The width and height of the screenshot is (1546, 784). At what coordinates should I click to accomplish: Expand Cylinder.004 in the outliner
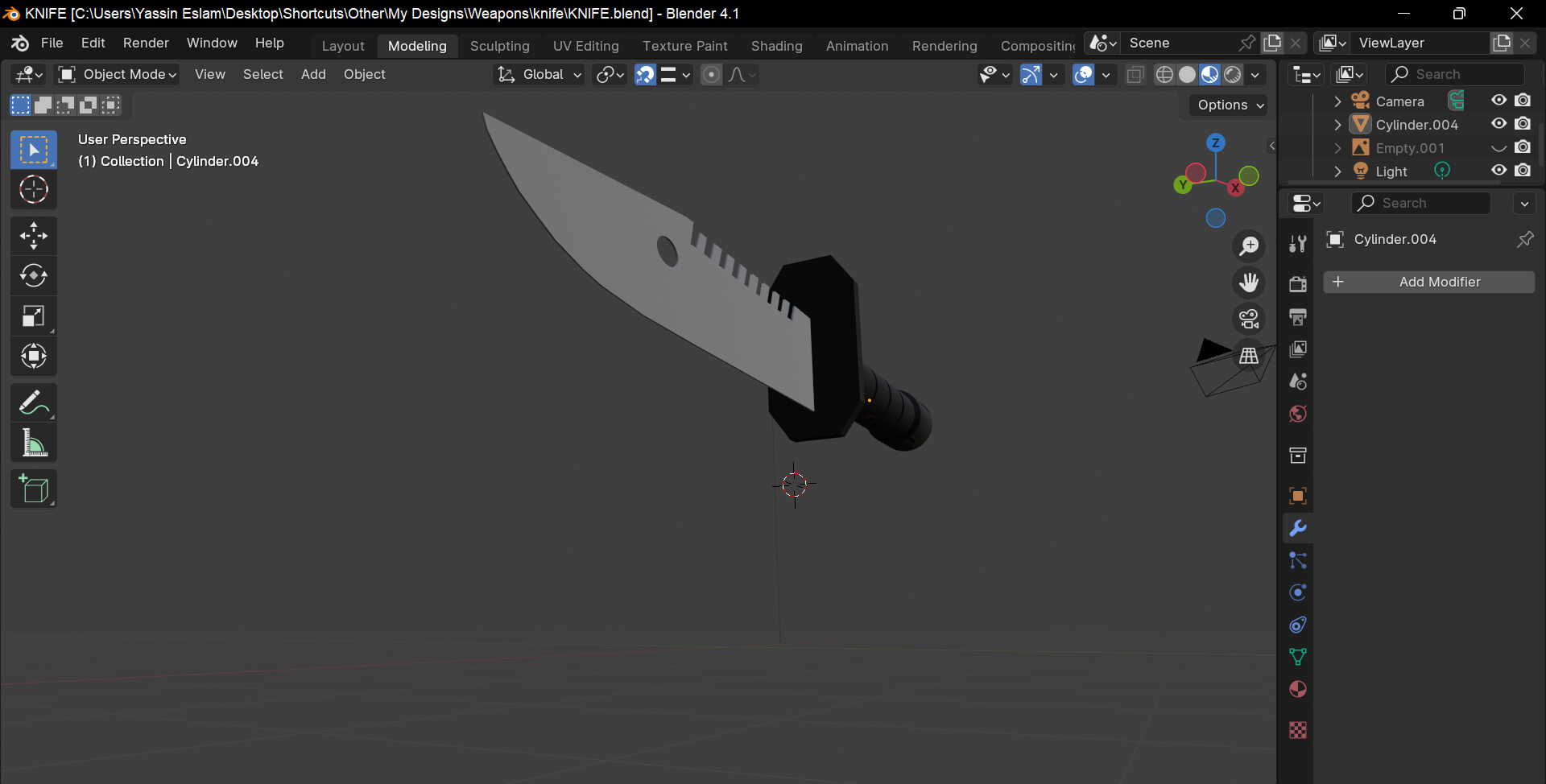[1337, 125]
